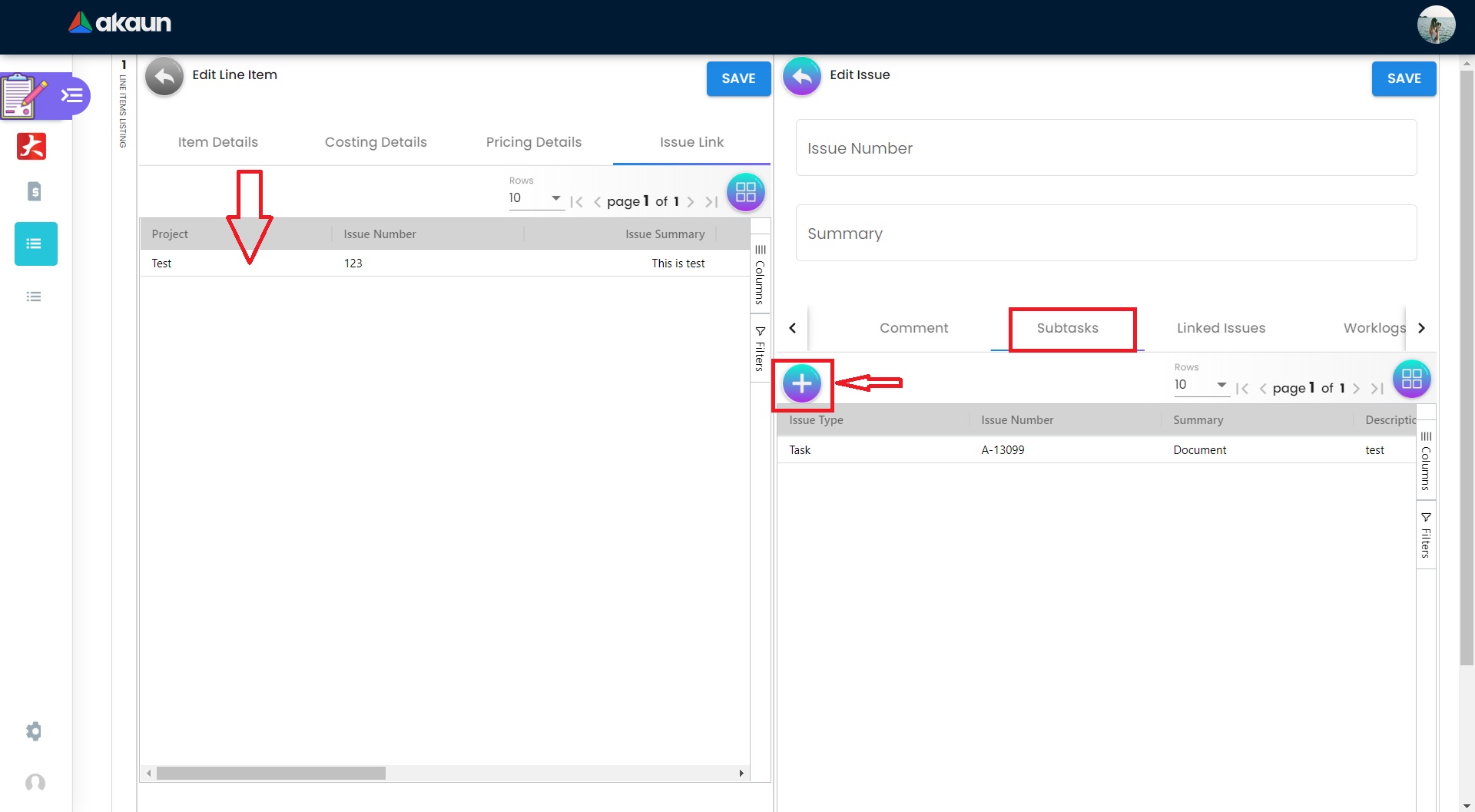Open Columns side panel in Issue Link table
Image resolution: width=1475 pixels, height=812 pixels.
coord(760,274)
